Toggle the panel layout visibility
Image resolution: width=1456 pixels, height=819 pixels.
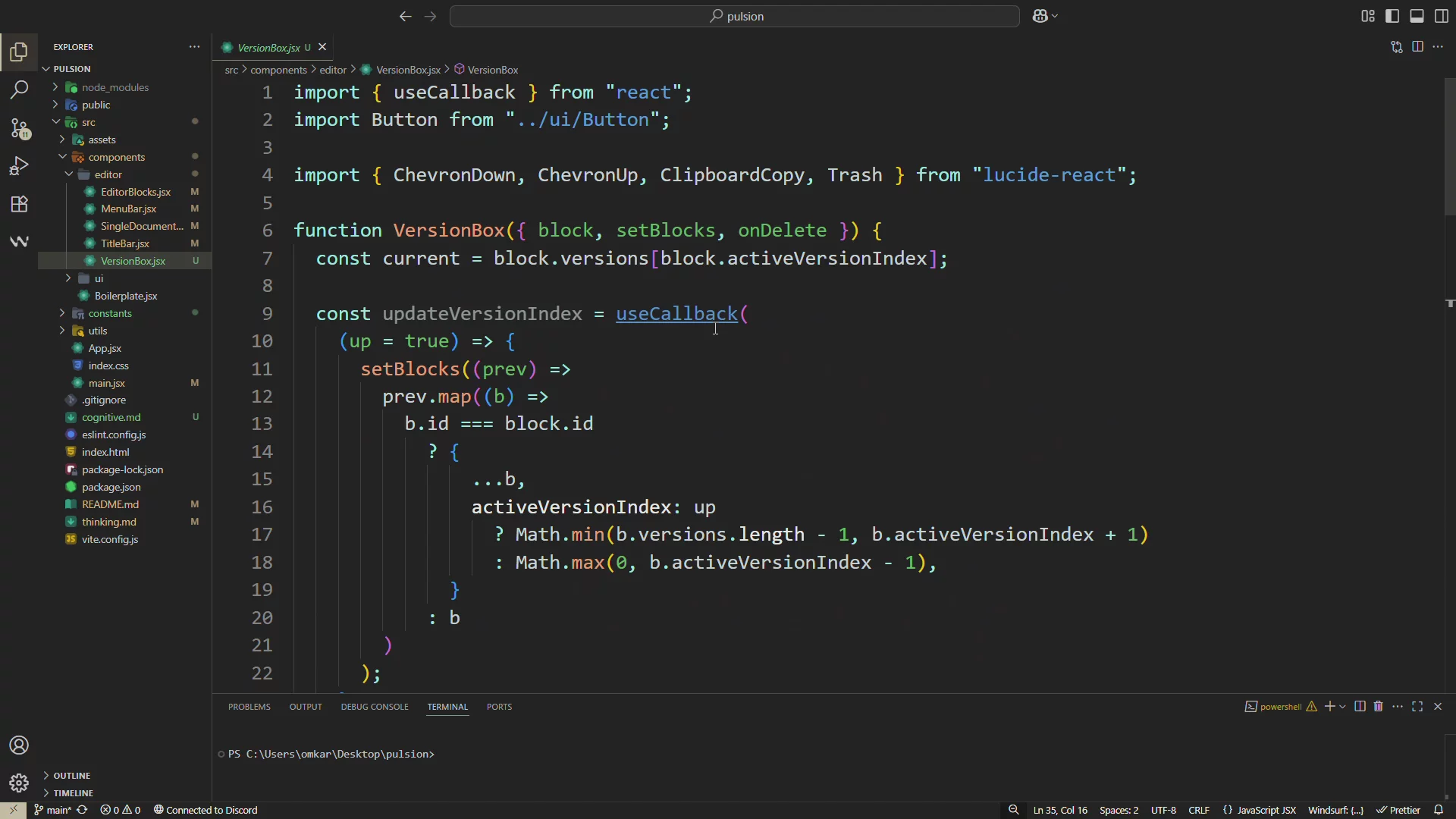(1416, 15)
